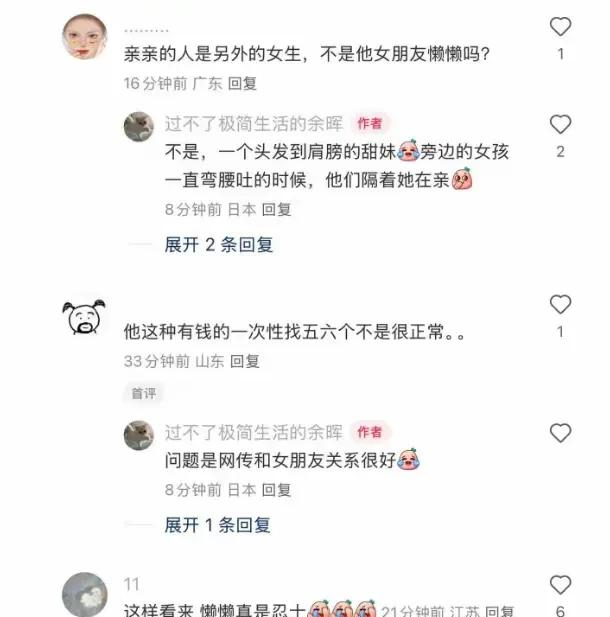610x617 pixels.
Task: Tap the 首评 tag
Action: point(144,393)
